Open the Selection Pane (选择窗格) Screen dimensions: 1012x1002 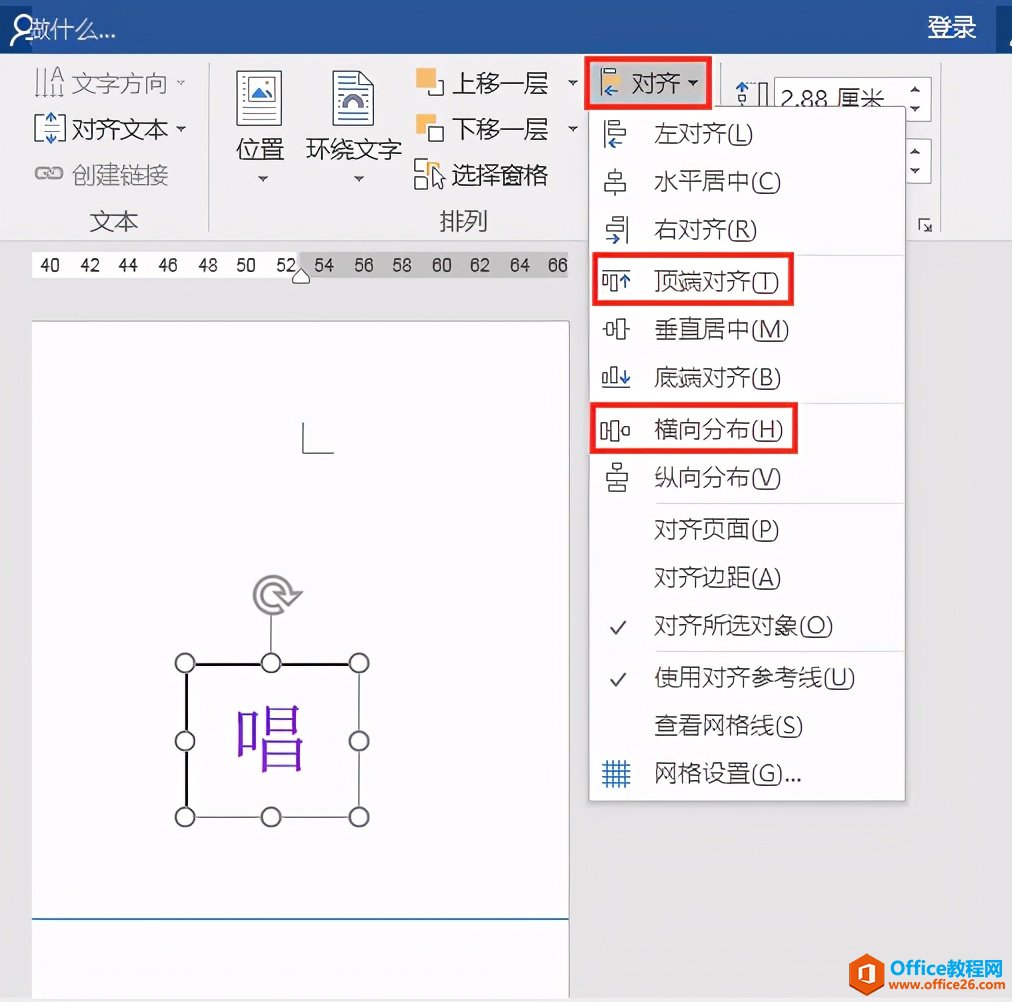481,175
